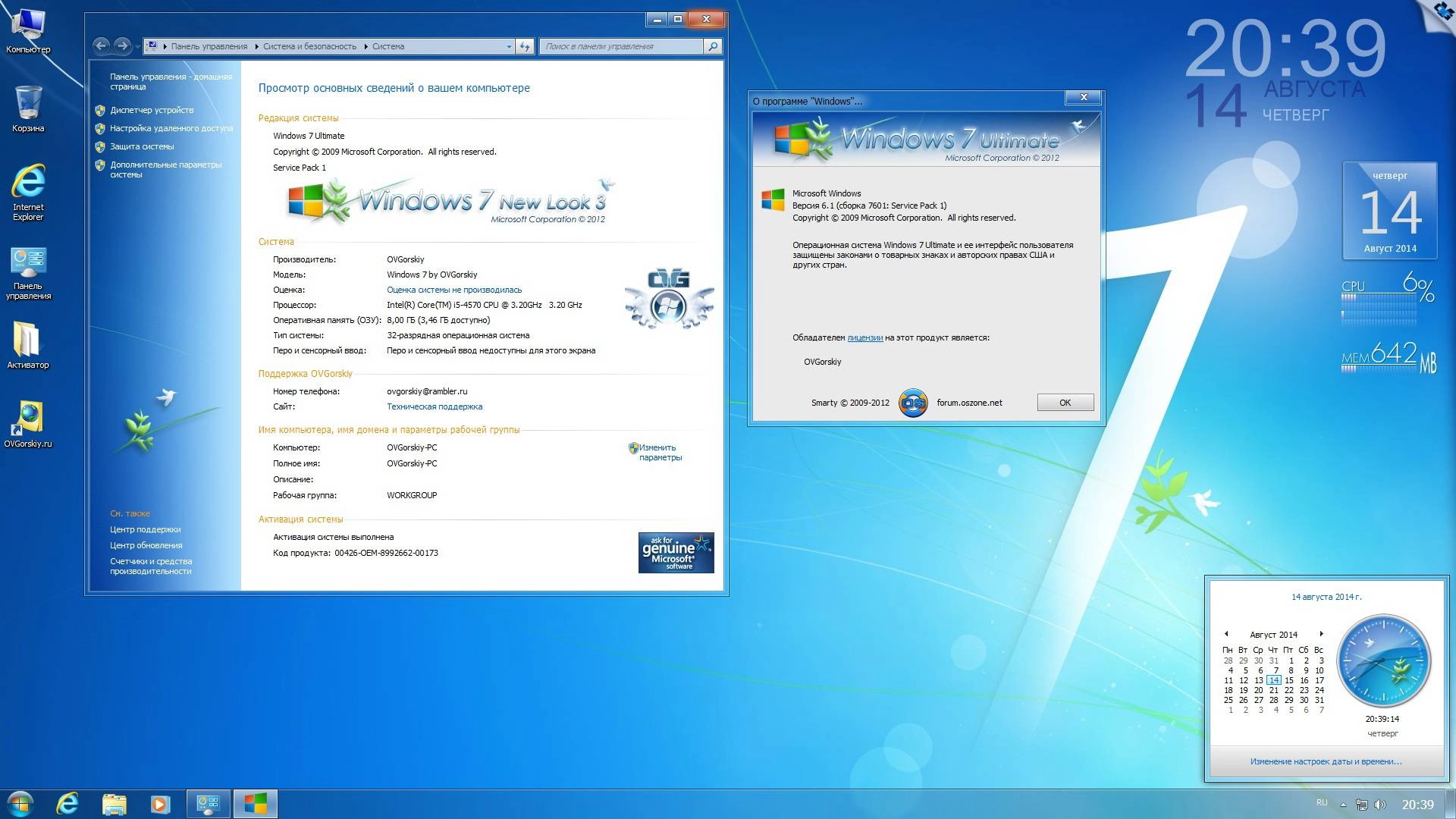Click the RU language indicator
1456x819 pixels.
coord(1322,802)
